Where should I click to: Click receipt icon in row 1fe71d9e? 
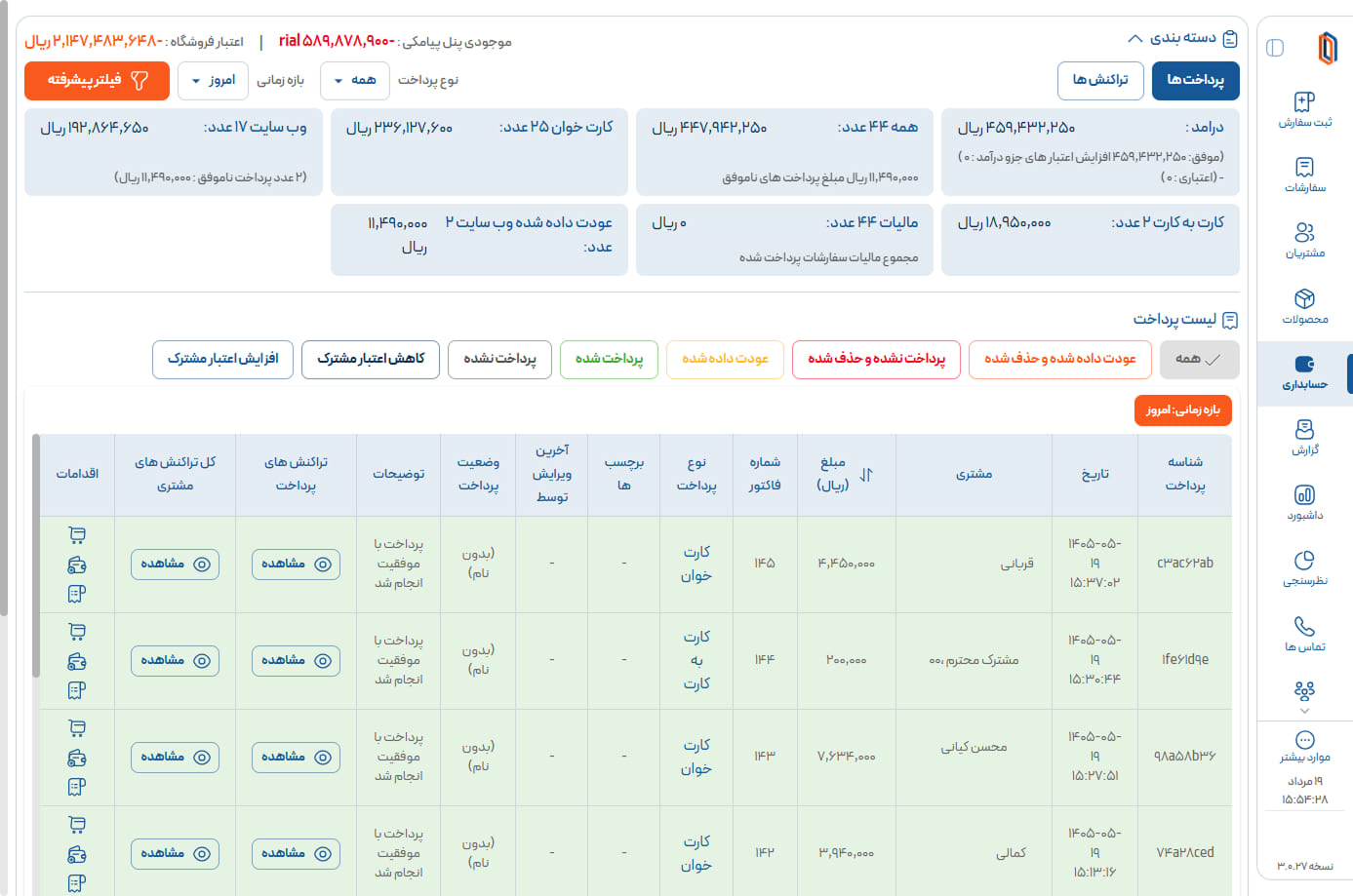click(77, 690)
